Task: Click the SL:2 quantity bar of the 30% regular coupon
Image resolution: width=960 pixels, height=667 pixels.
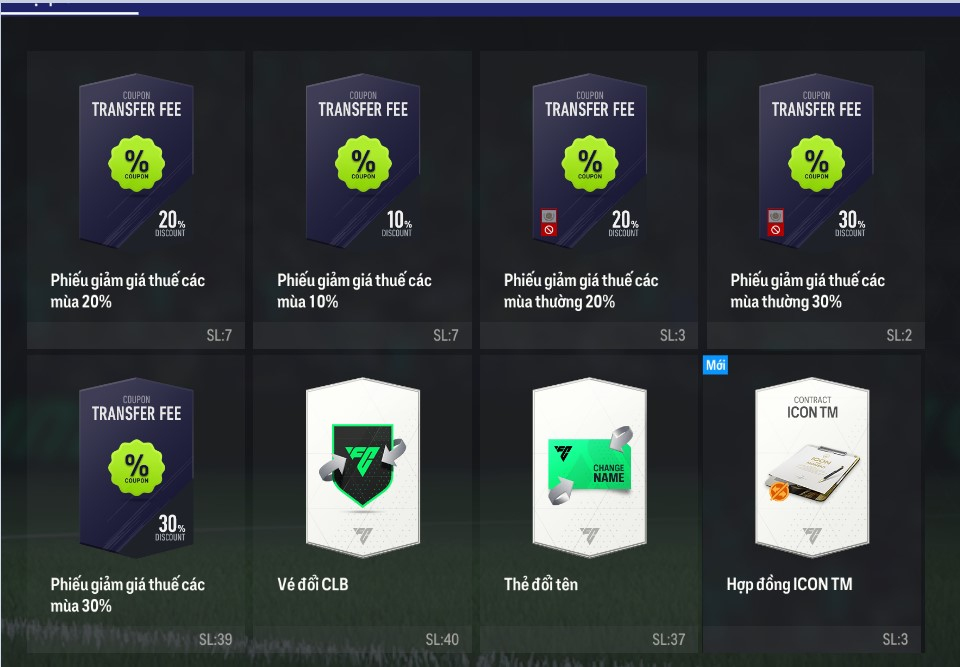Action: (x=816, y=335)
